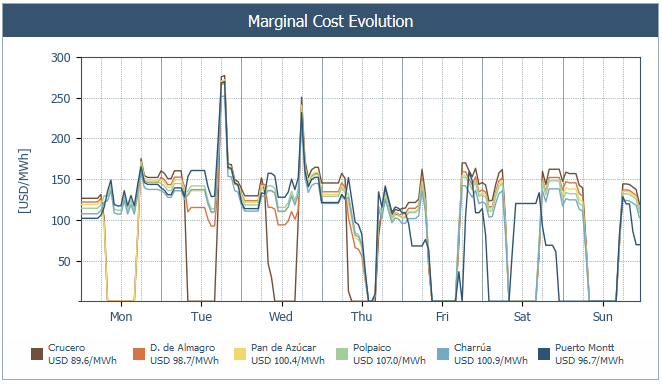662x384 pixels.
Task: Click the 150 y-axis tick label
Action: (x=61, y=180)
